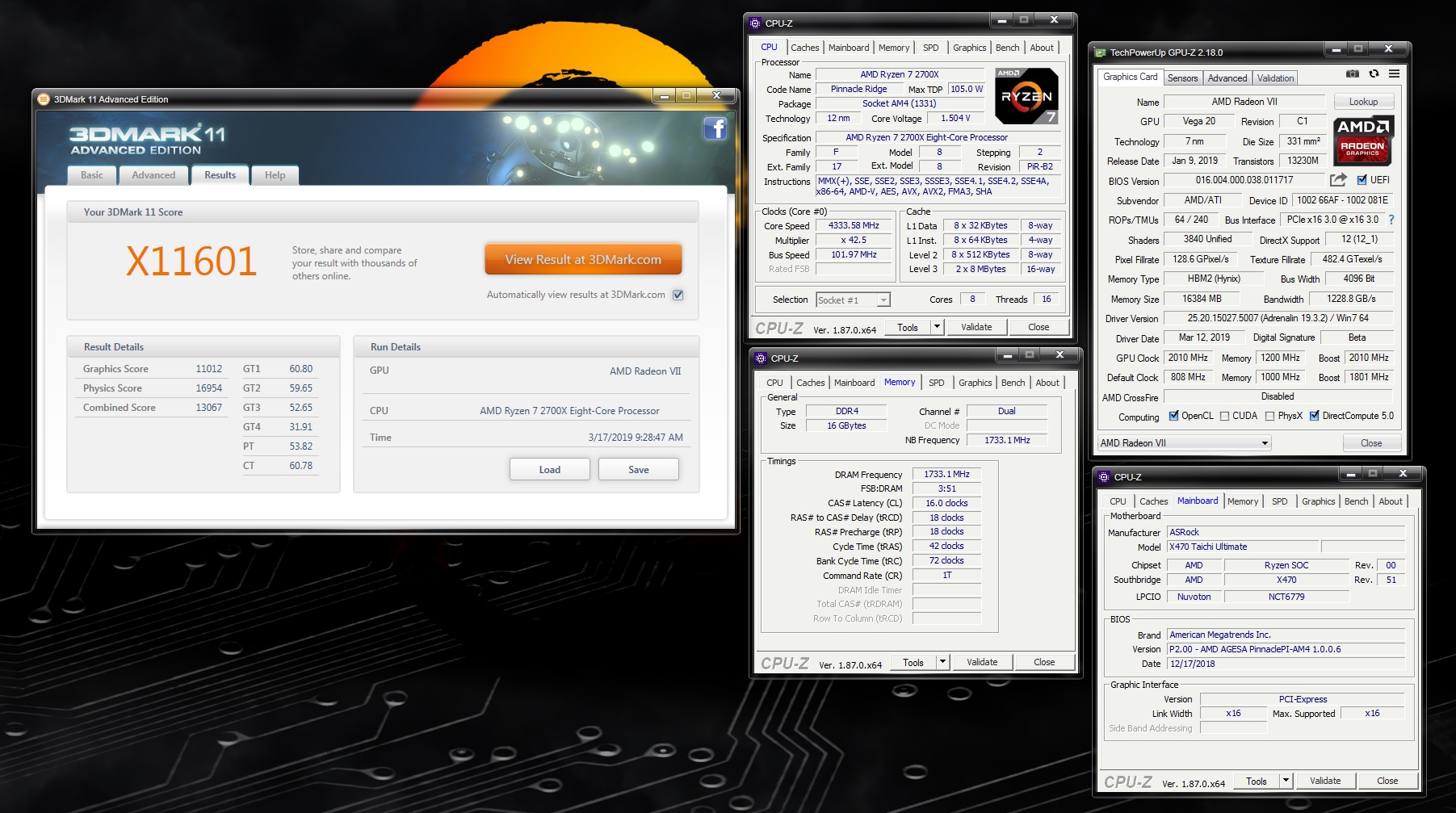Click the GPU-Z Driver Version field
This screenshot has height=813, width=1456.
pyautogui.click(x=1278, y=318)
